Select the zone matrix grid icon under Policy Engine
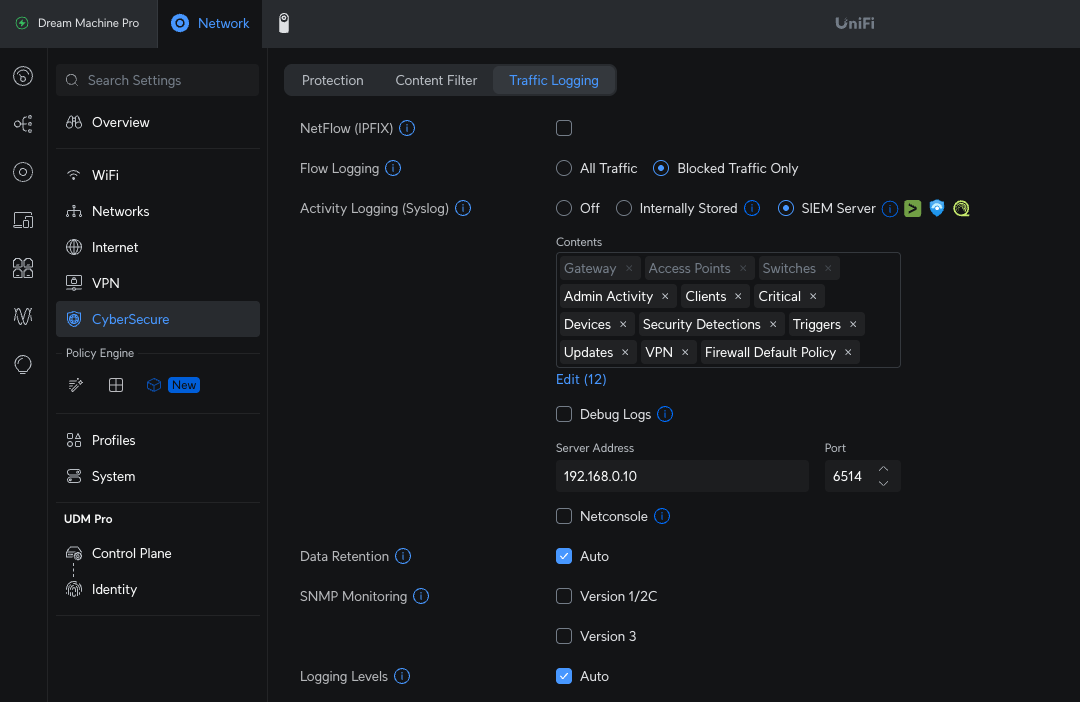The height and width of the screenshot is (702, 1080). (115, 385)
